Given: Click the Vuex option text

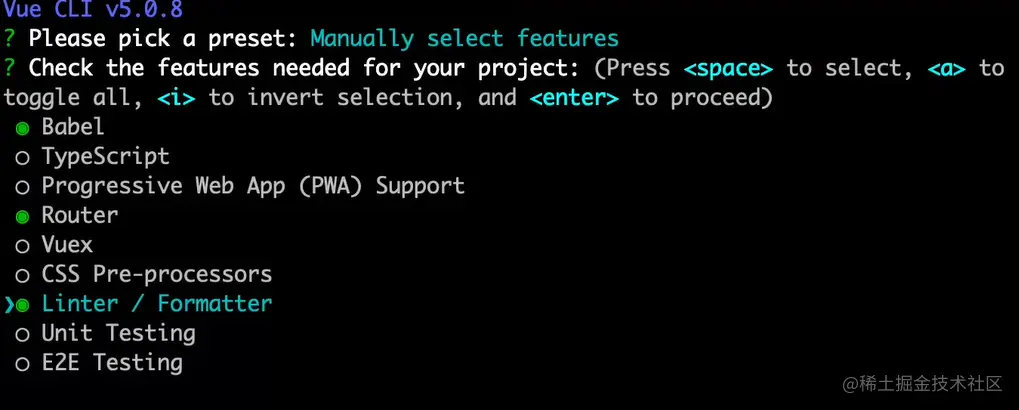Looking at the screenshot, I should [x=67, y=244].
